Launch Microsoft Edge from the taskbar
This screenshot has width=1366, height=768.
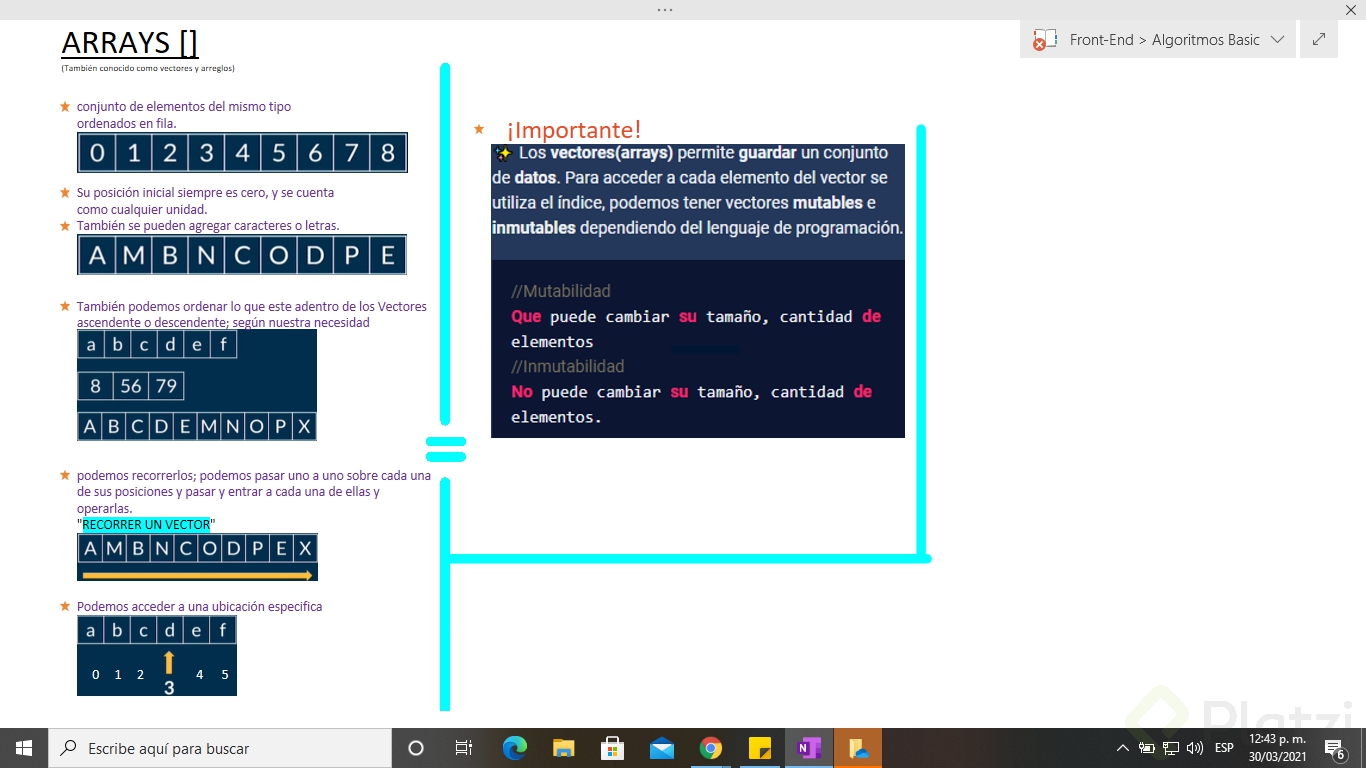coord(514,748)
